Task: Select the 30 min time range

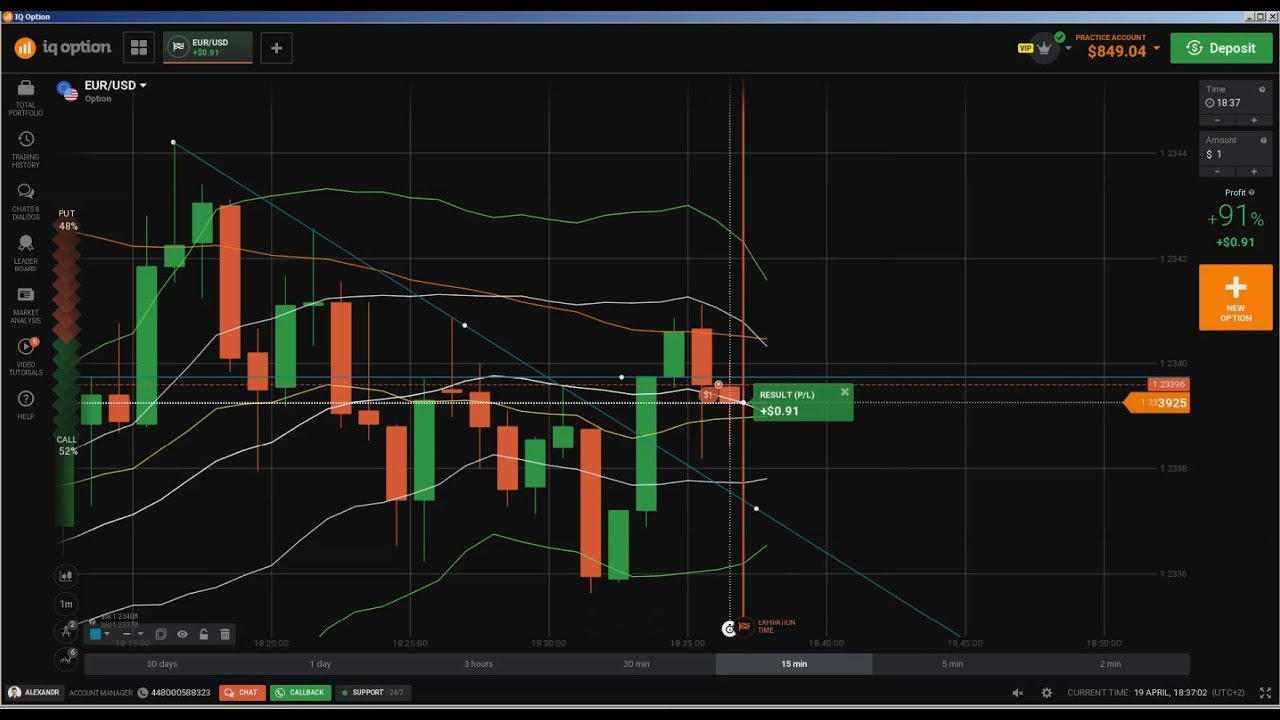Action: coord(636,664)
